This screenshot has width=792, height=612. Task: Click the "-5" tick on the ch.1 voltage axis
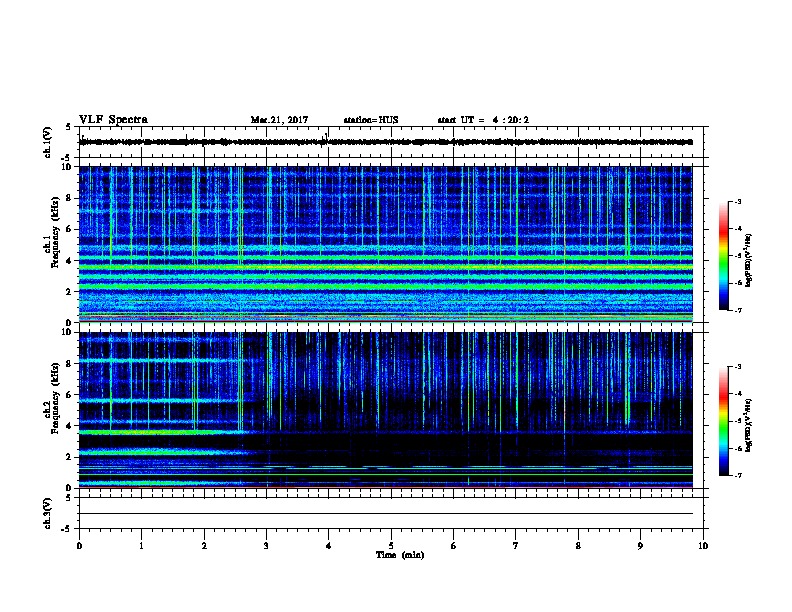[x=67, y=158]
